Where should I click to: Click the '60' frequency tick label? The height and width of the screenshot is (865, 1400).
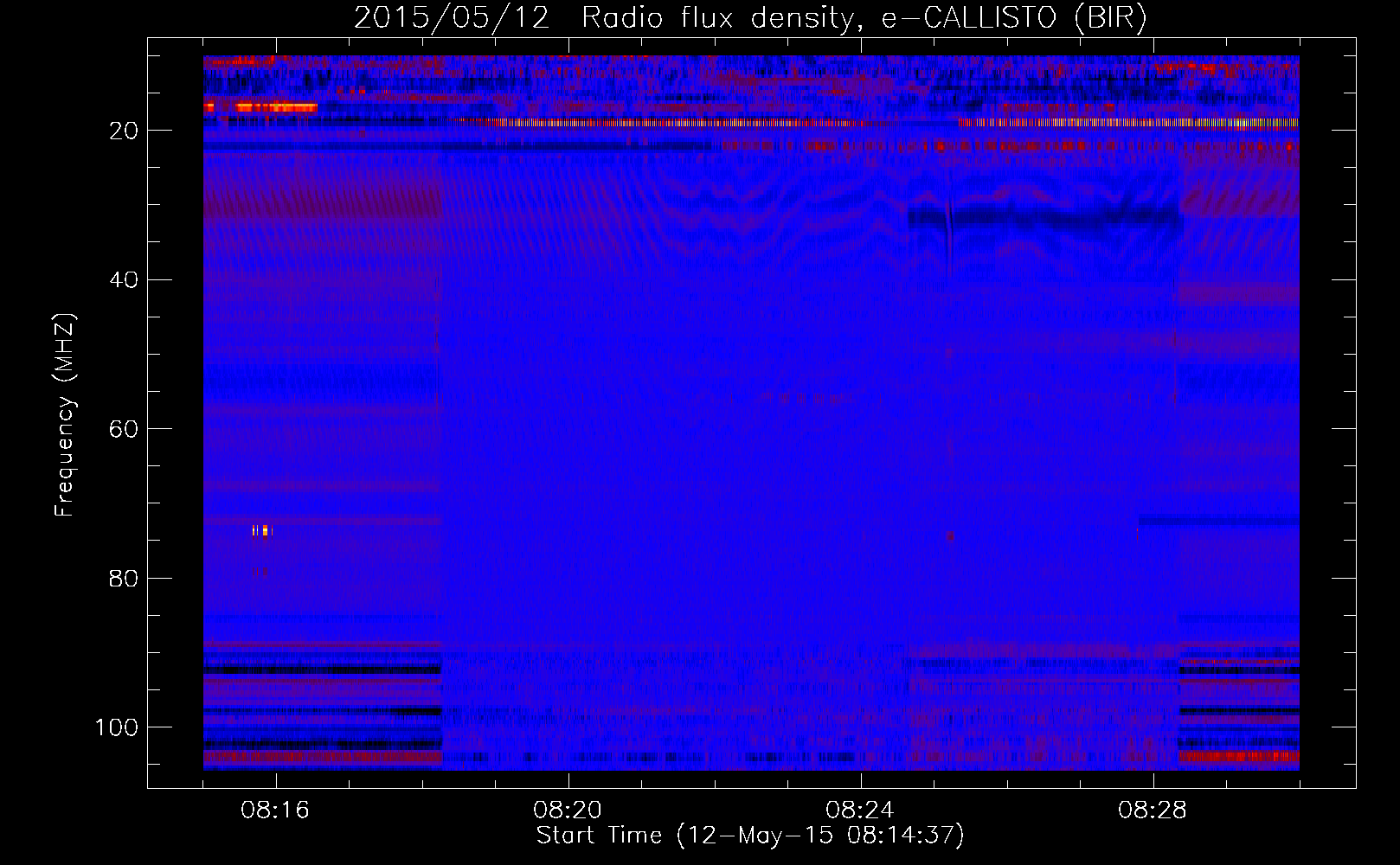point(125,430)
